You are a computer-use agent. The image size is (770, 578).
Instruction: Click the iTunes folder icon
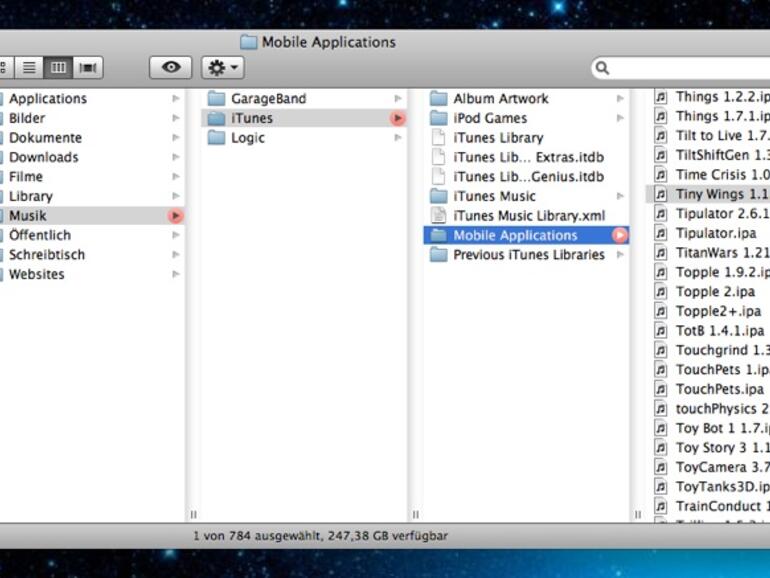[x=216, y=118]
